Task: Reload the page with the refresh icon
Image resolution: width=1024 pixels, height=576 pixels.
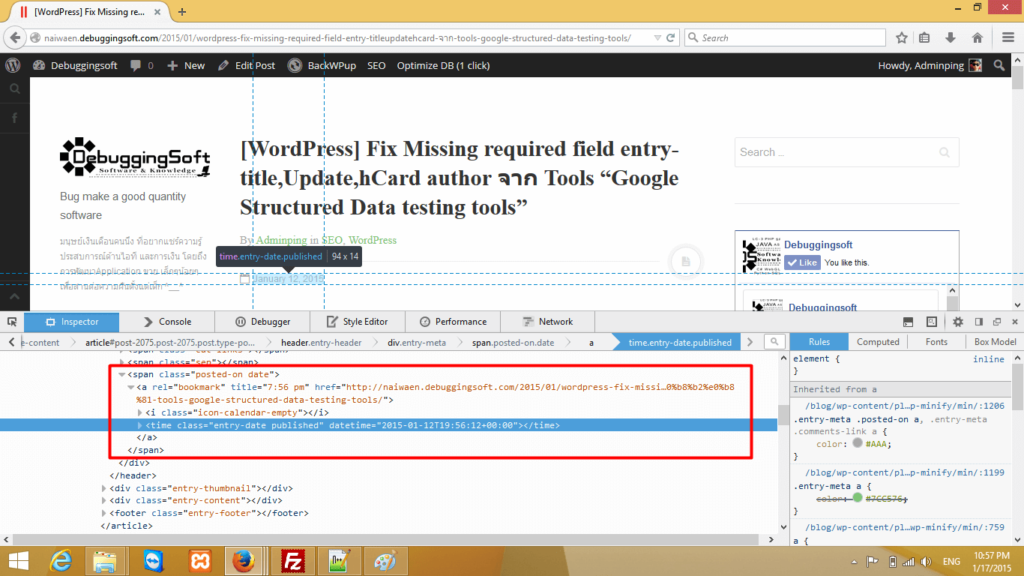Action: coord(670,38)
